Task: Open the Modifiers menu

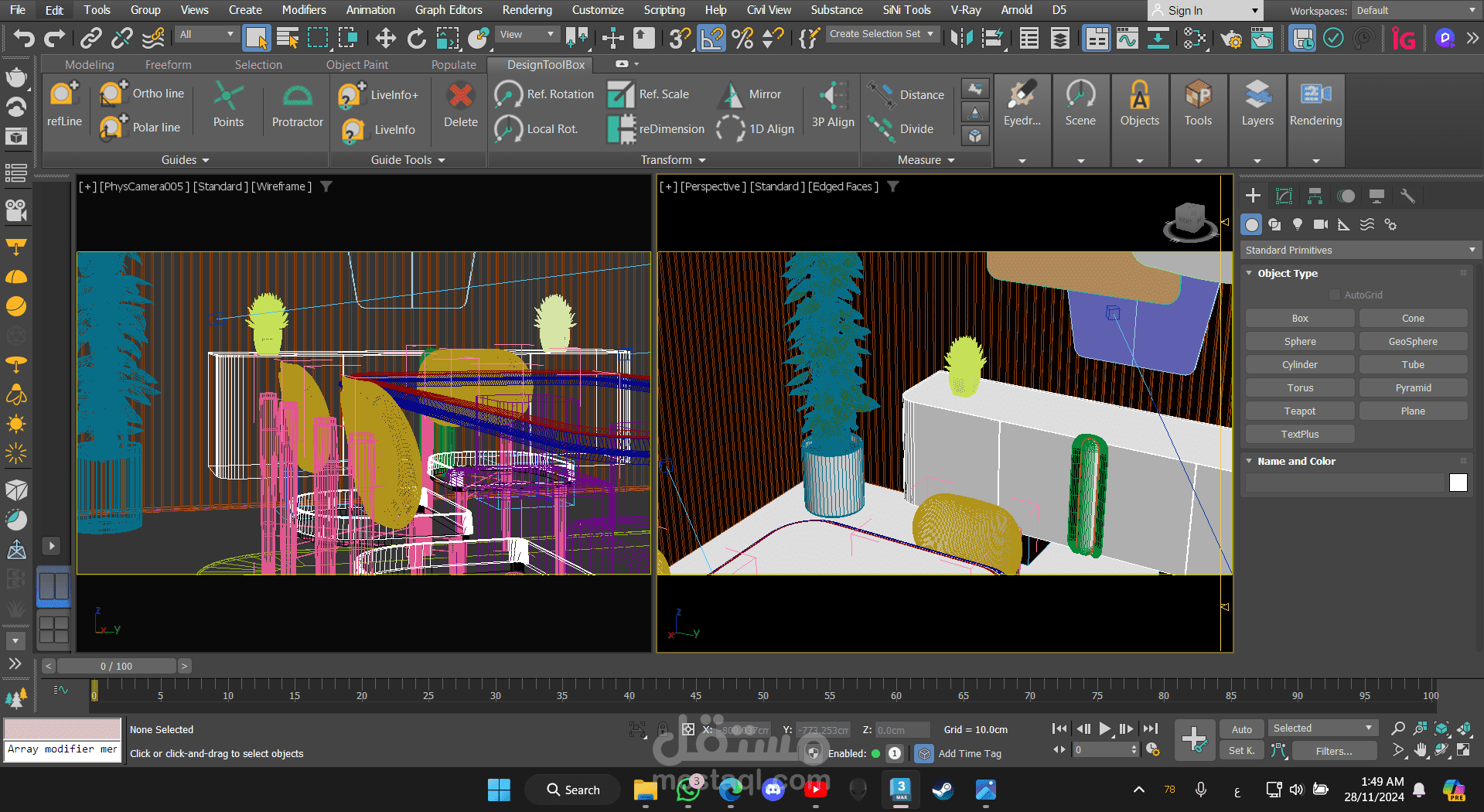Action: point(303,10)
